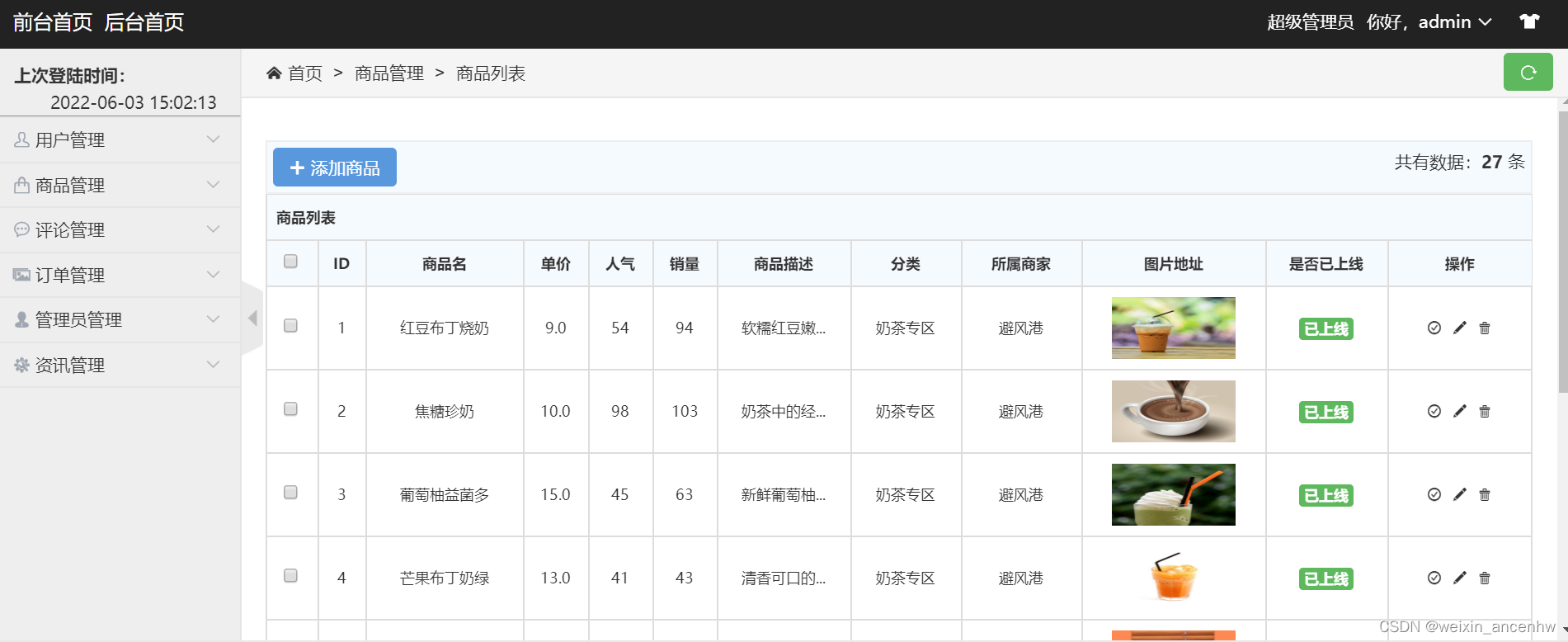Viewport: 1568px width, 642px height.
Task: Open the 葡萄柚益菌多 product thumbnail image
Action: [x=1173, y=494]
